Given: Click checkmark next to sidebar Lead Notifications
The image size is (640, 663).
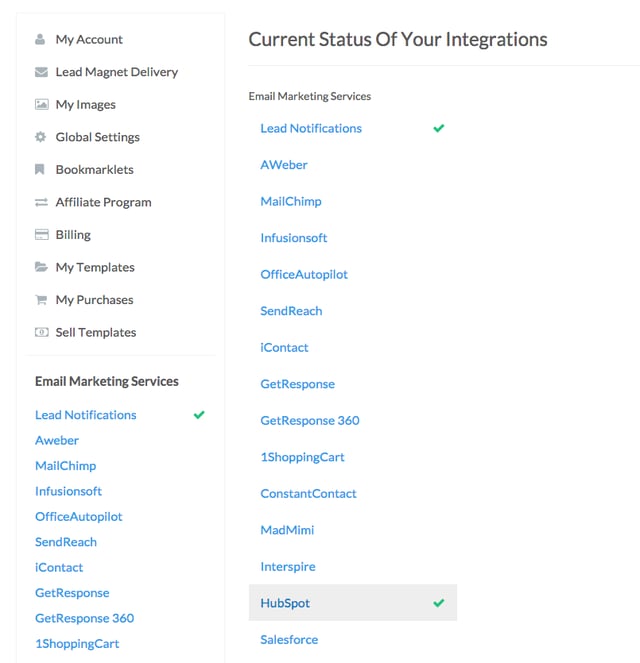Looking at the screenshot, I should 199,415.
